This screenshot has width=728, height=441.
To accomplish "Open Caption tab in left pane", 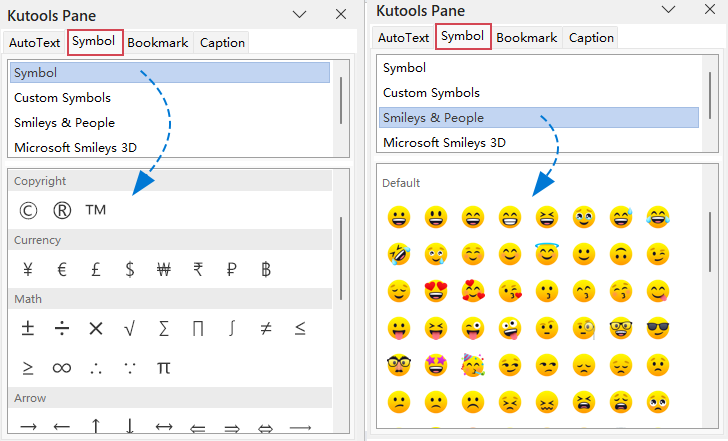I will [x=222, y=43].
